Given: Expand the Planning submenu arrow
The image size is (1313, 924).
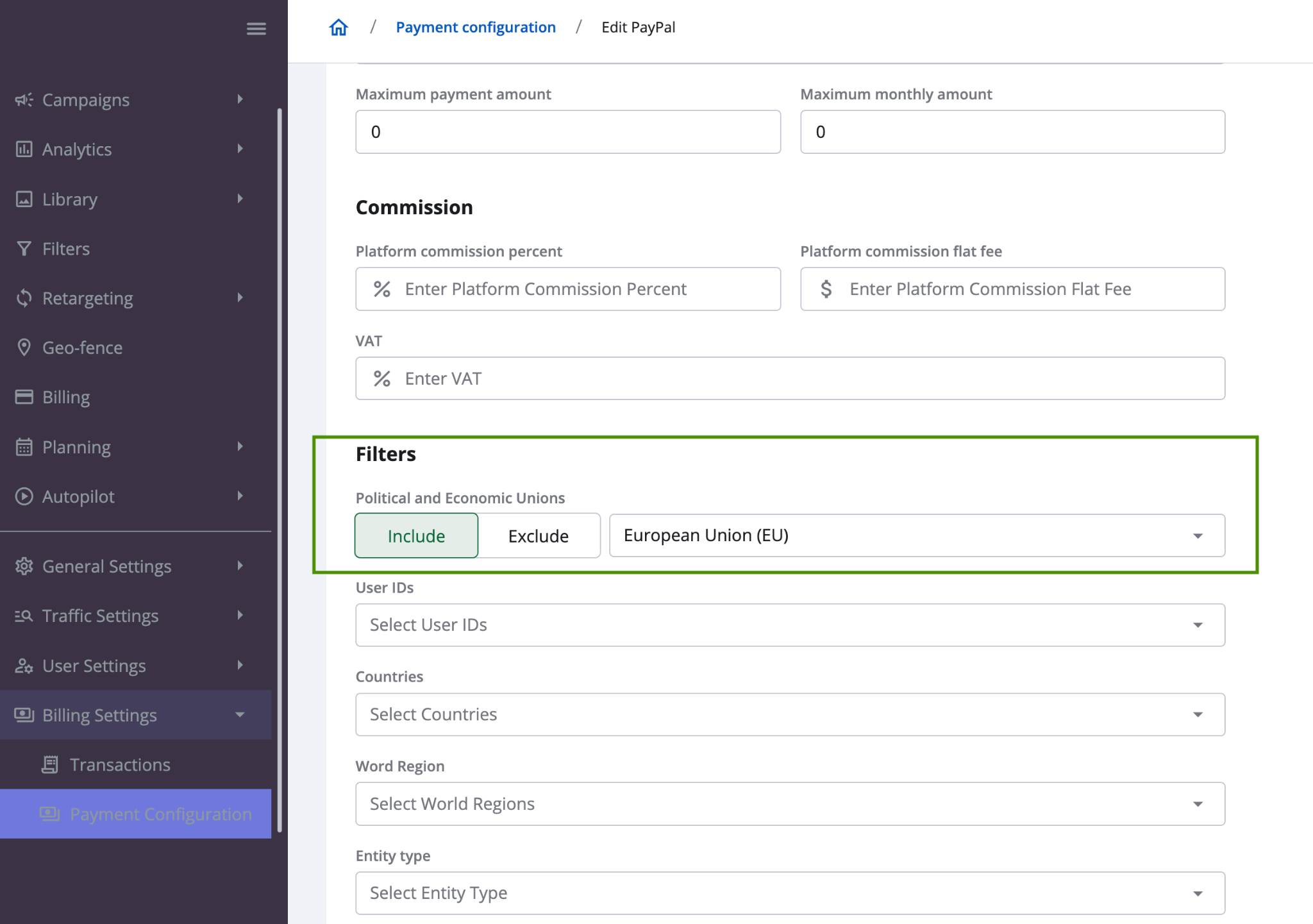Looking at the screenshot, I should coord(240,446).
